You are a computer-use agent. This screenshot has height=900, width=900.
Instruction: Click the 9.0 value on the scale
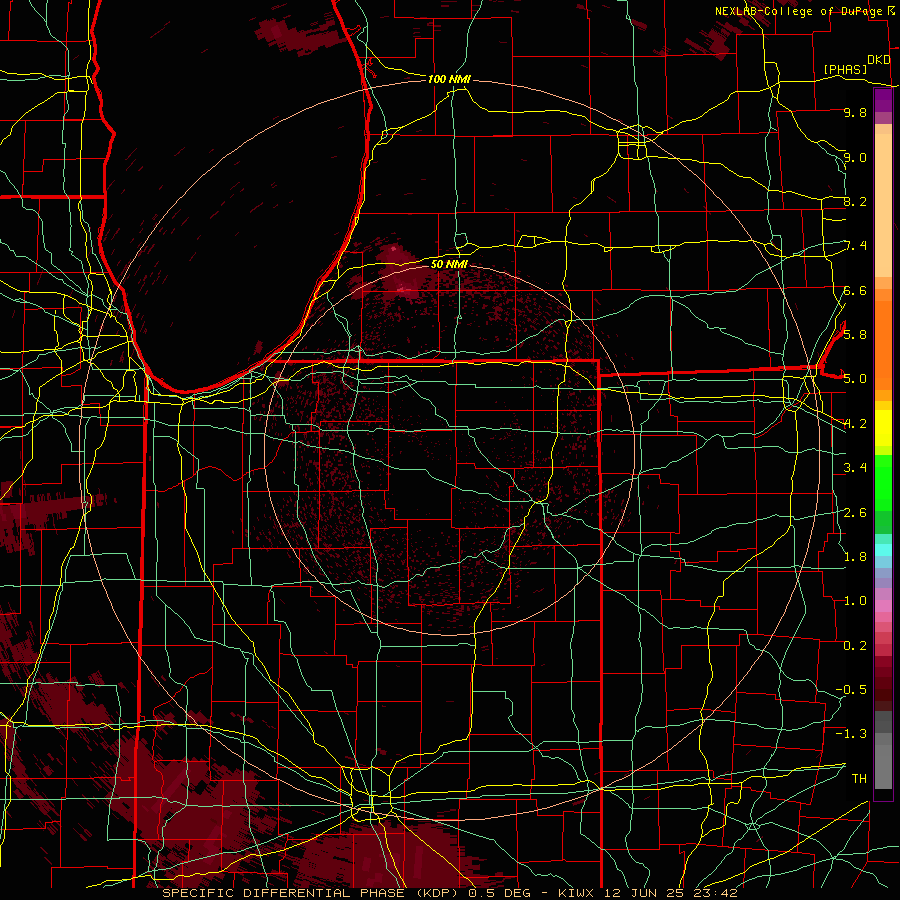pyautogui.click(x=855, y=157)
